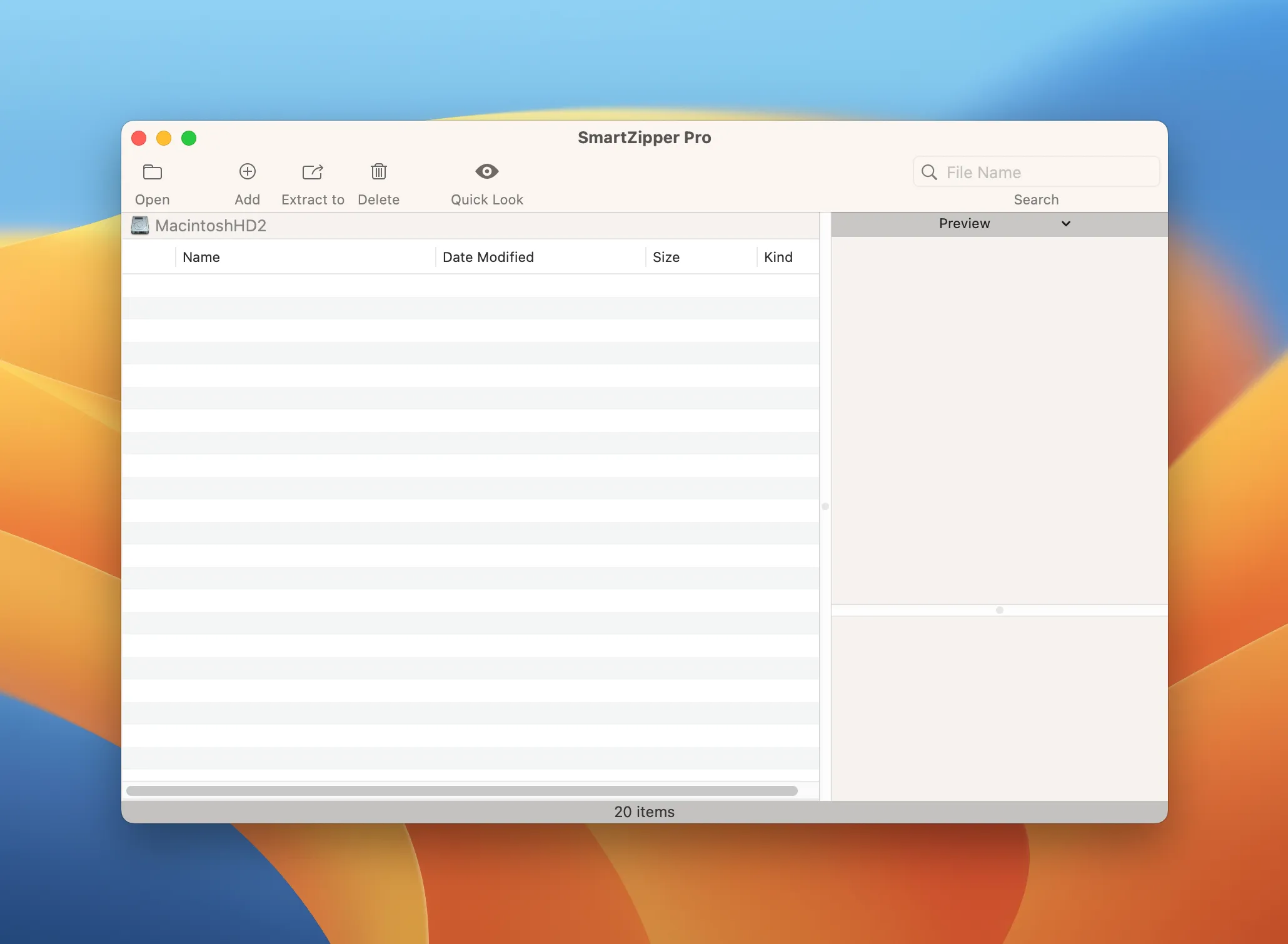Screen dimensions: 1288x944
Task: Click the preview pane horizontal divider dot
Action: coord(999,610)
